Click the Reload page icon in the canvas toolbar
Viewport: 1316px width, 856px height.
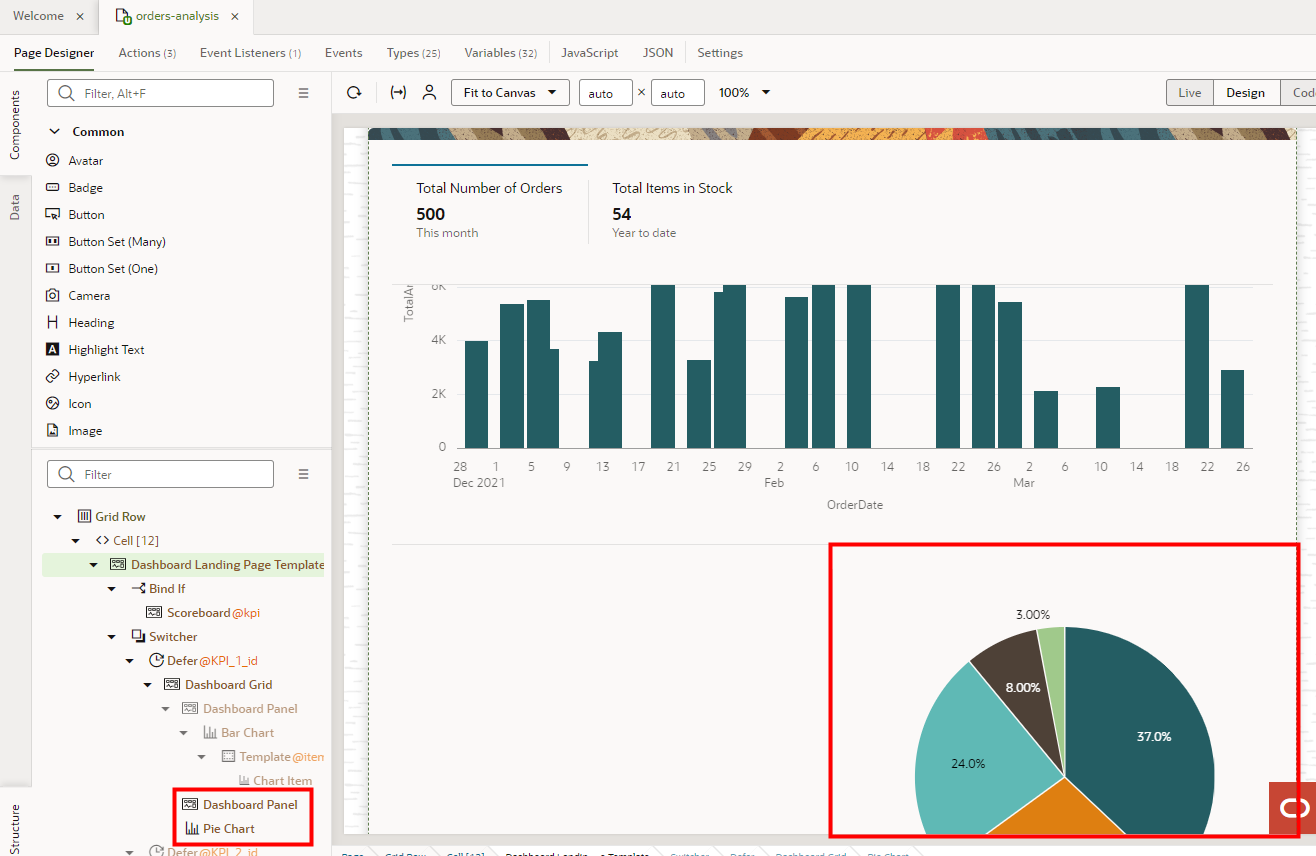click(353, 92)
